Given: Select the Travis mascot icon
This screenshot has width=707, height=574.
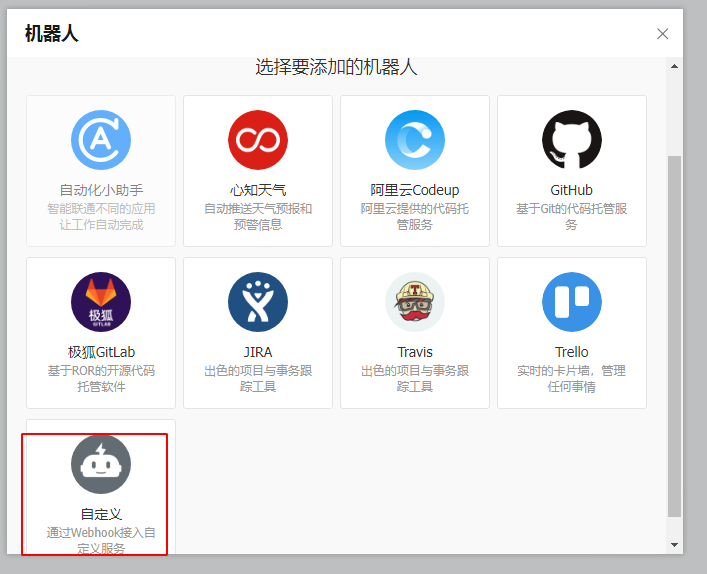Looking at the screenshot, I should coord(415,302).
